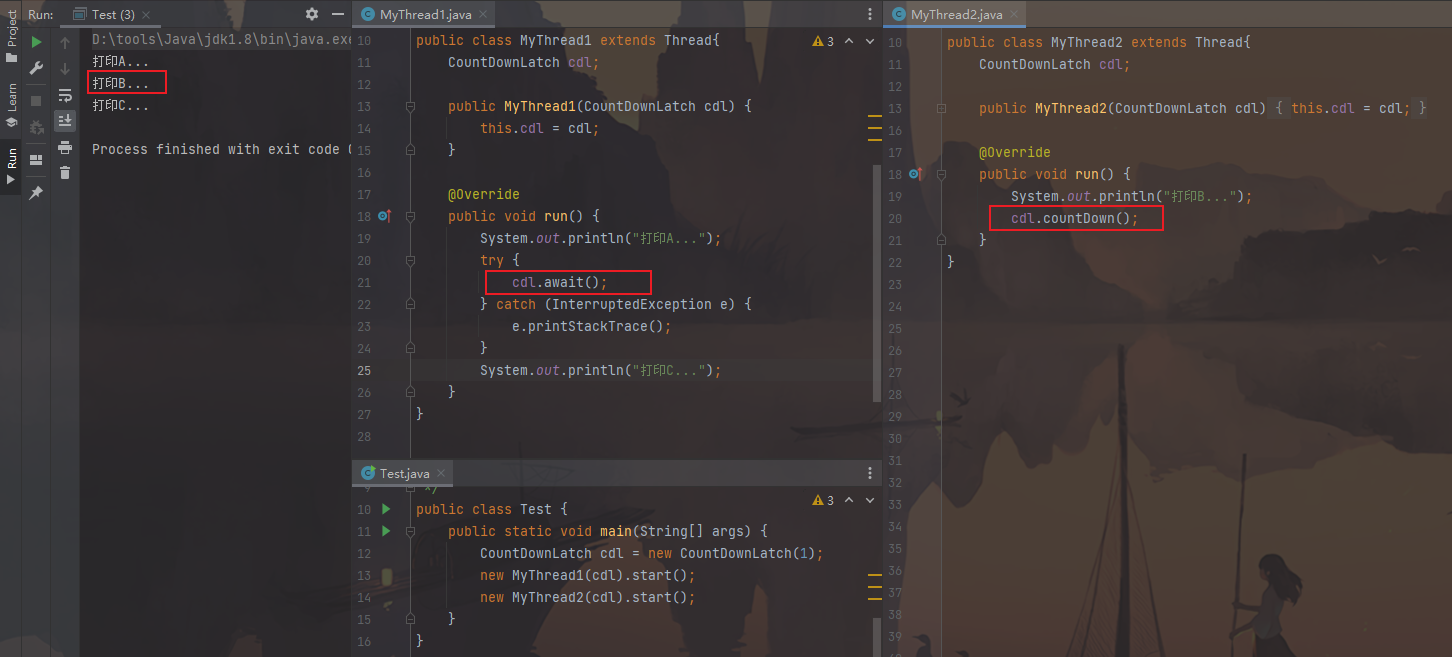Toggle scroll to end of console
This screenshot has height=657, width=1452.
pyautogui.click(x=65, y=121)
